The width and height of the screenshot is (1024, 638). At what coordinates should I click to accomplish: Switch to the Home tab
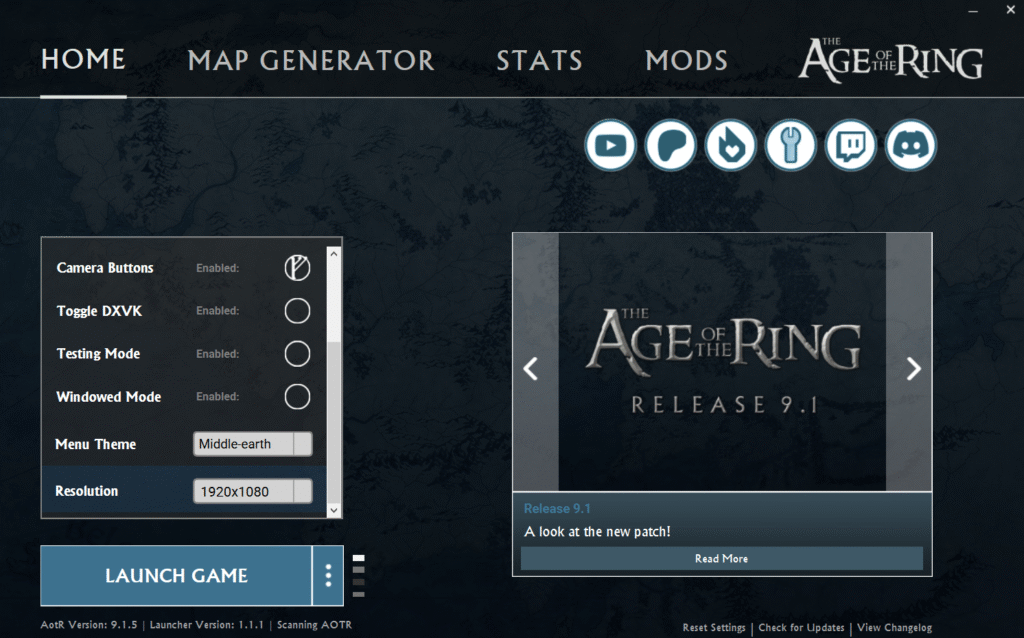click(x=83, y=60)
